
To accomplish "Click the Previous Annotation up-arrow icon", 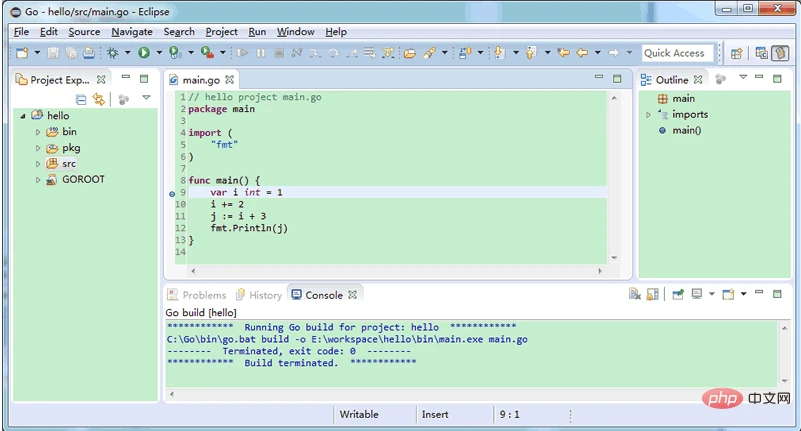I will pyautogui.click(x=531, y=53).
